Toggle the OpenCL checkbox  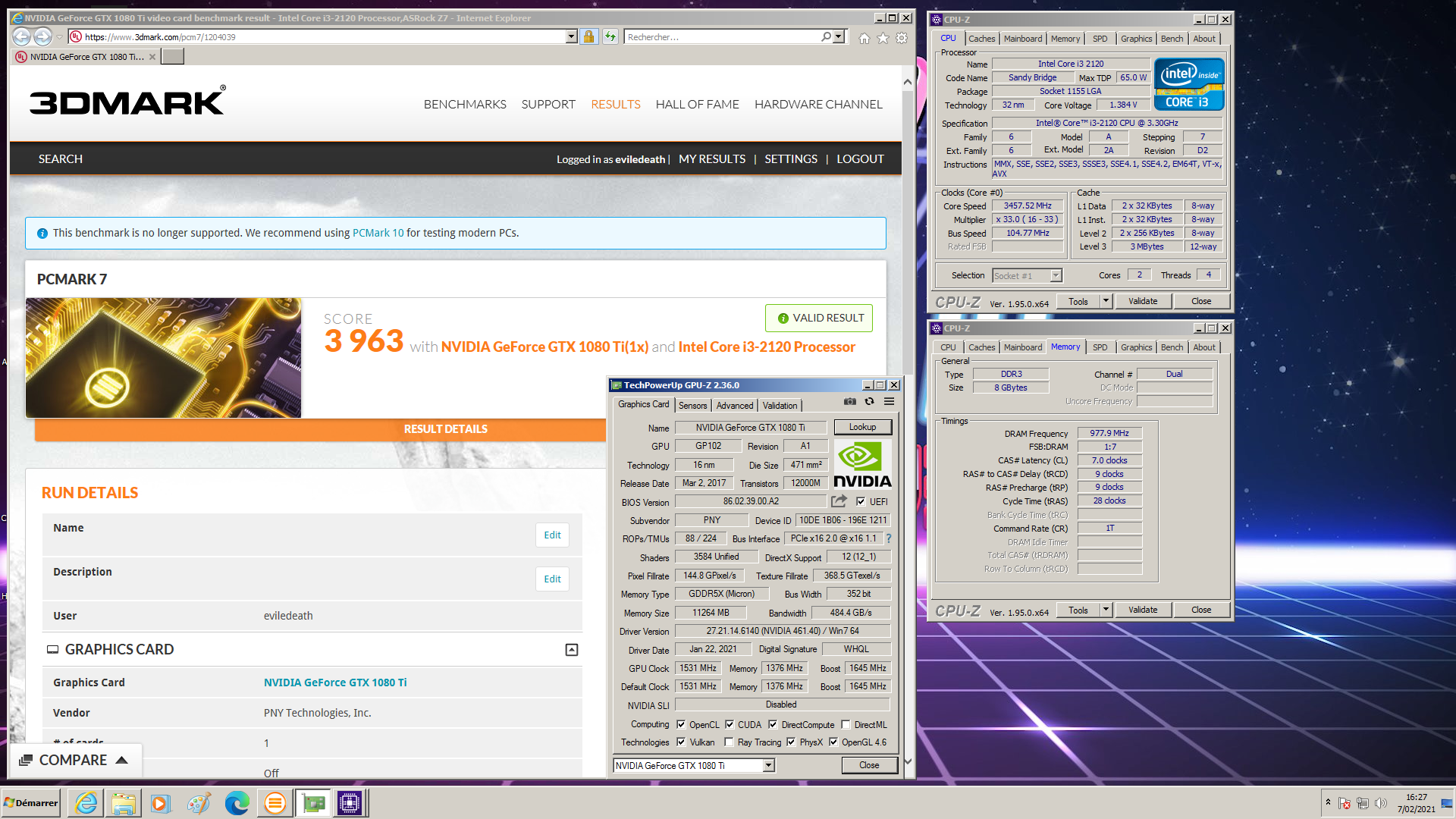tap(681, 724)
